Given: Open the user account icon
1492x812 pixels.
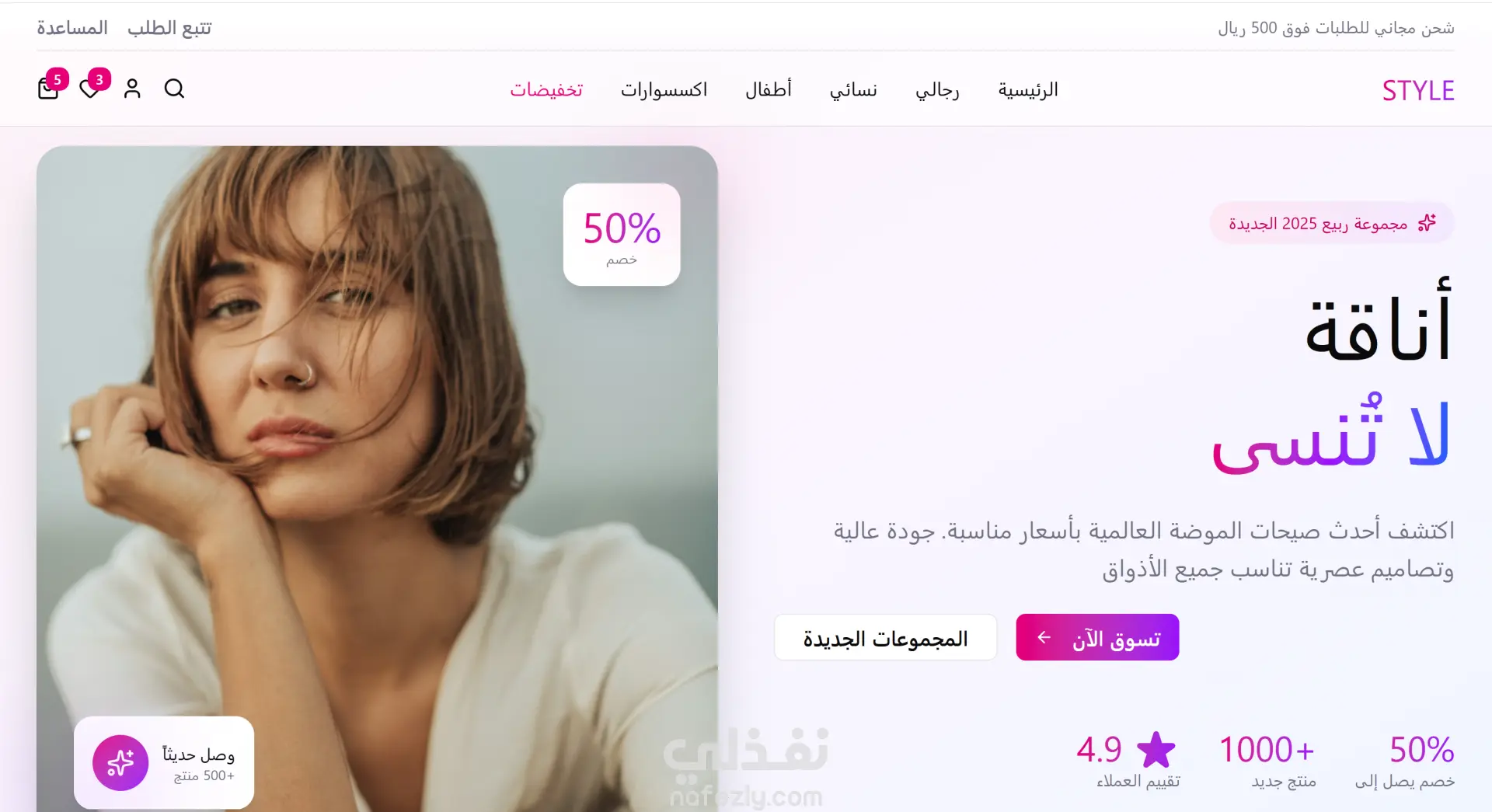Looking at the screenshot, I should pyautogui.click(x=132, y=89).
